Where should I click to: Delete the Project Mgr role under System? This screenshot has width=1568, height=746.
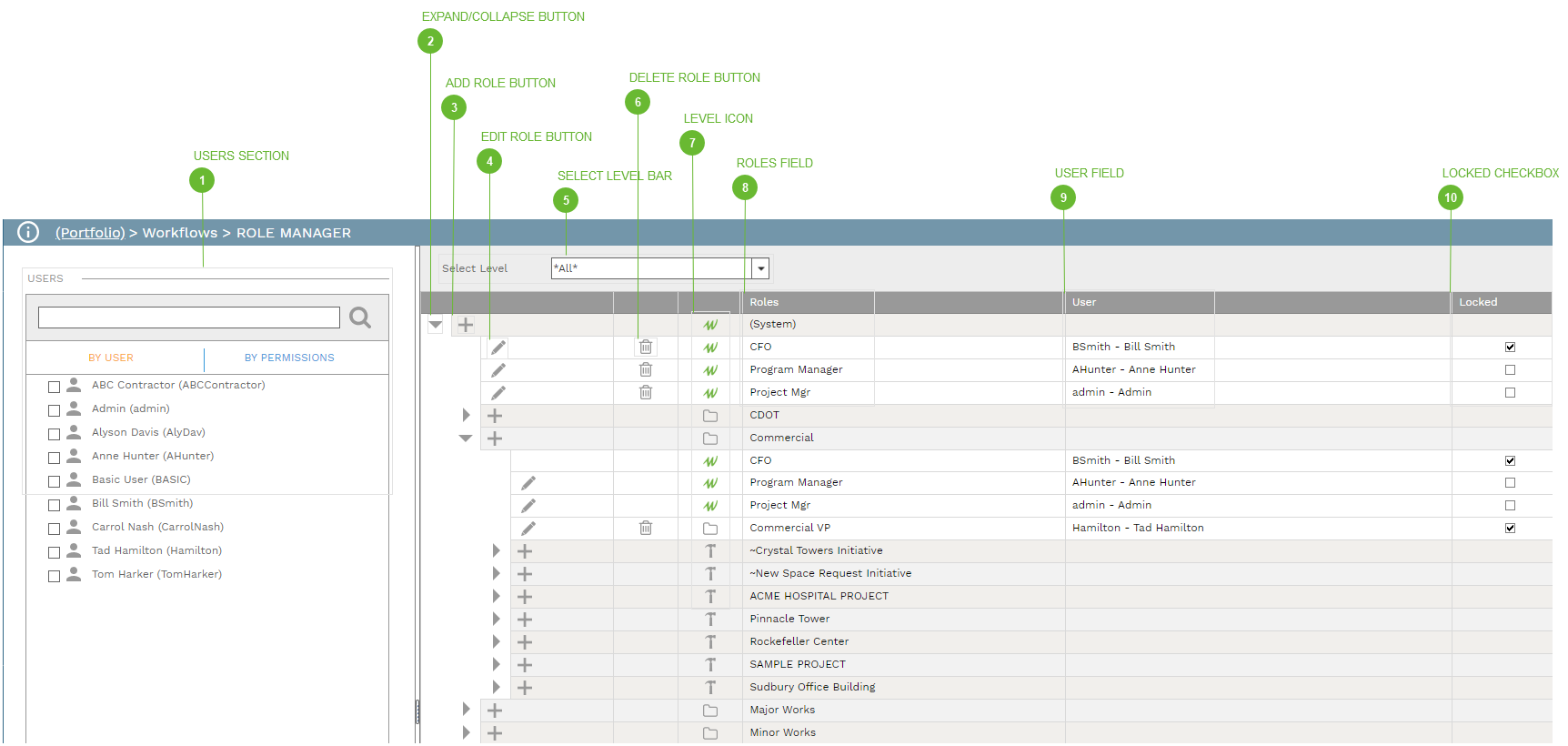(646, 392)
